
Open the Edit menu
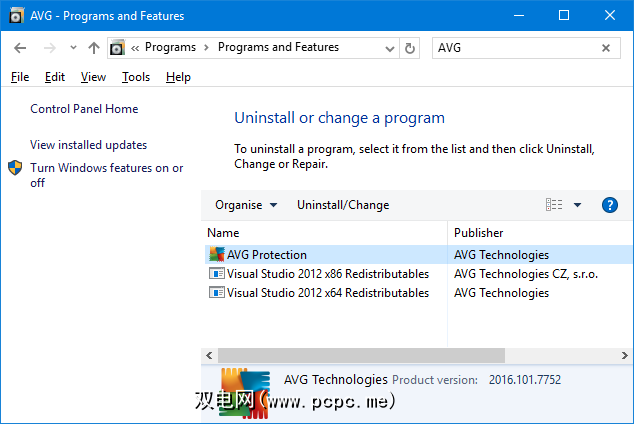(x=55, y=77)
